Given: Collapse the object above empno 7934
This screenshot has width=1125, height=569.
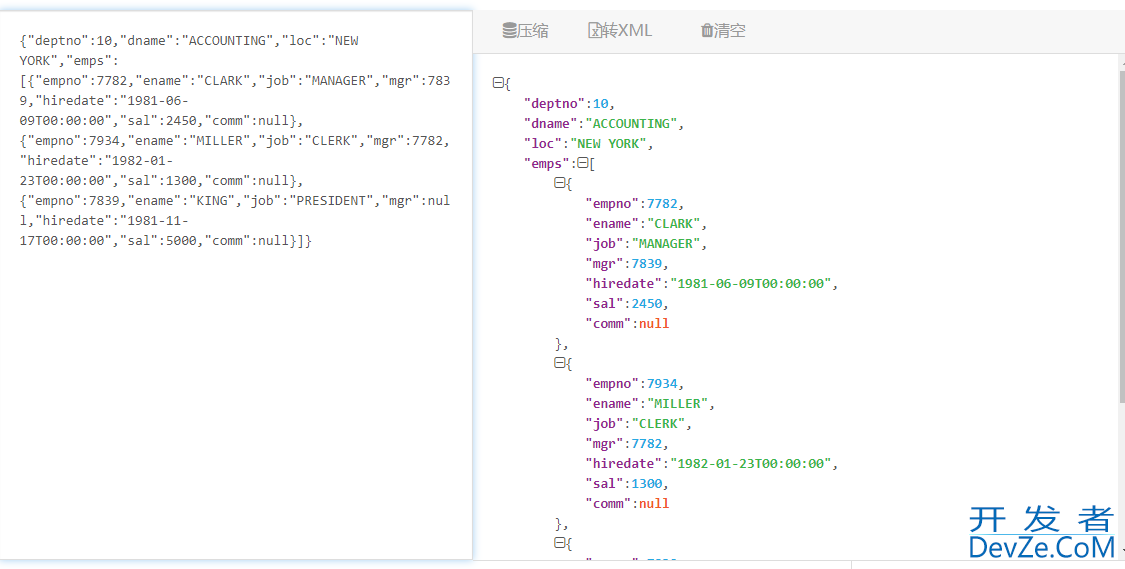Looking at the screenshot, I should 560,364.
